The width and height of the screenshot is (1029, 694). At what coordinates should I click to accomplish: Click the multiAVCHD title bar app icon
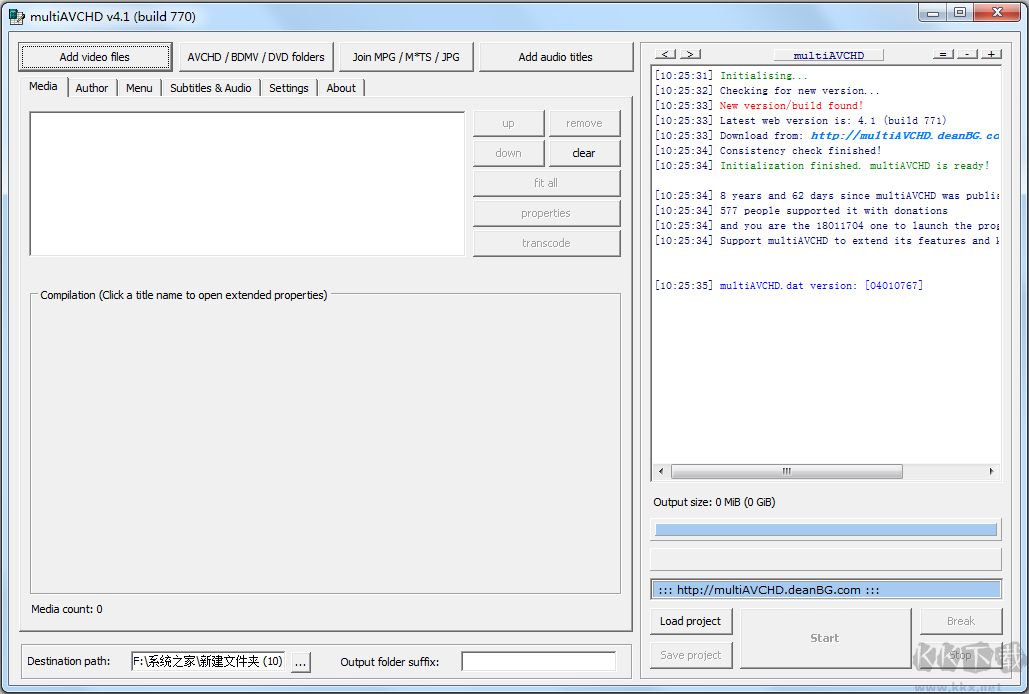pos(16,16)
